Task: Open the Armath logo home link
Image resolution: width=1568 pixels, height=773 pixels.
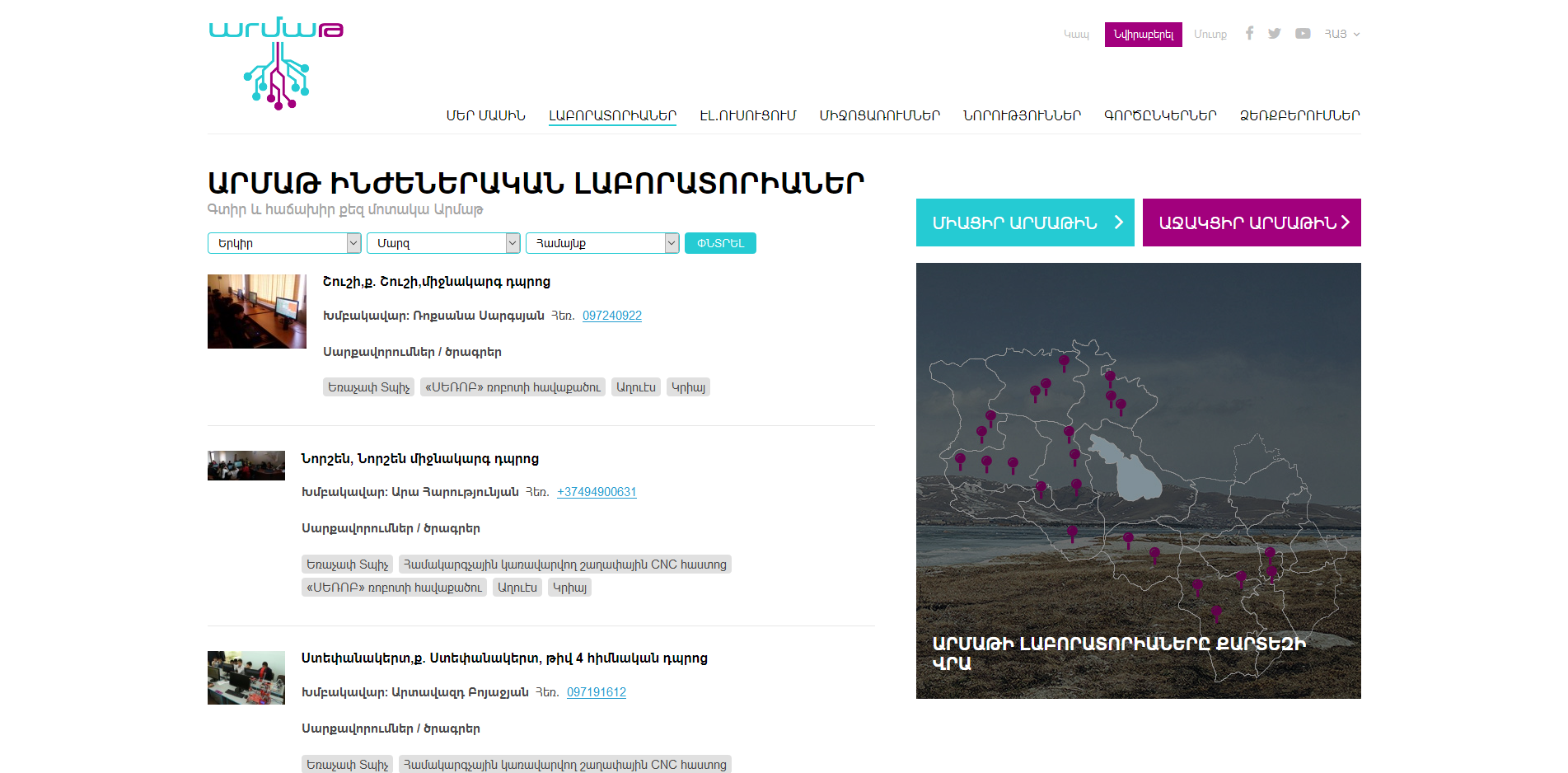Action: pos(276,63)
